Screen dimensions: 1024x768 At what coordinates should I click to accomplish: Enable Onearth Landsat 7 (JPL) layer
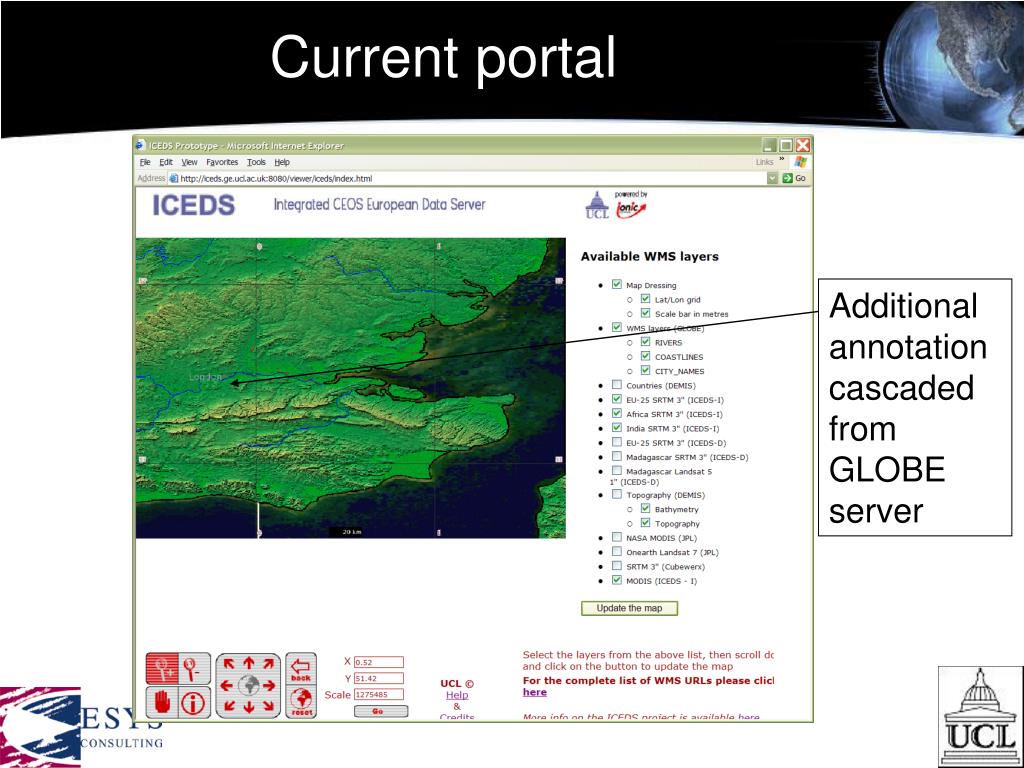click(x=616, y=552)
